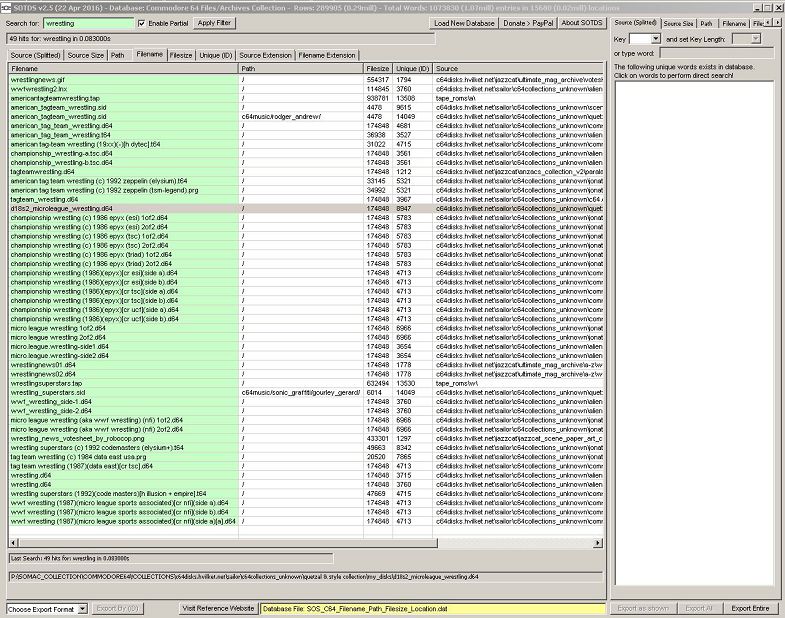Open the Donate > PayPal link button
The image size is (785, 618).
coord(531,22)
